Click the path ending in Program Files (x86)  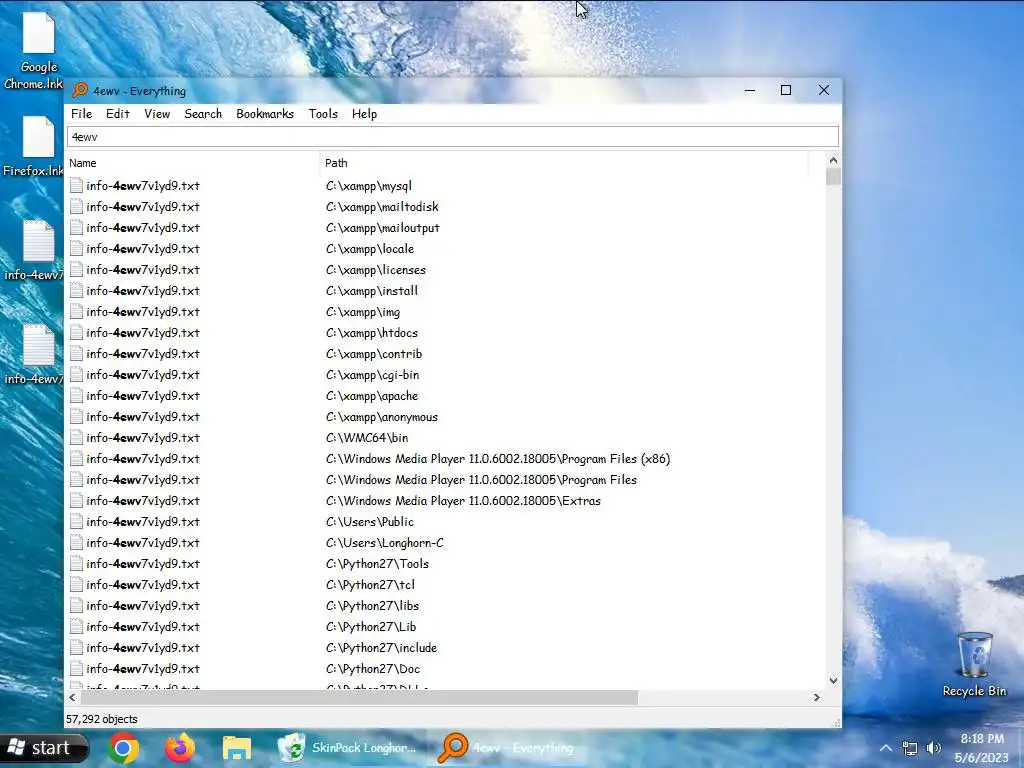point(498,458)
